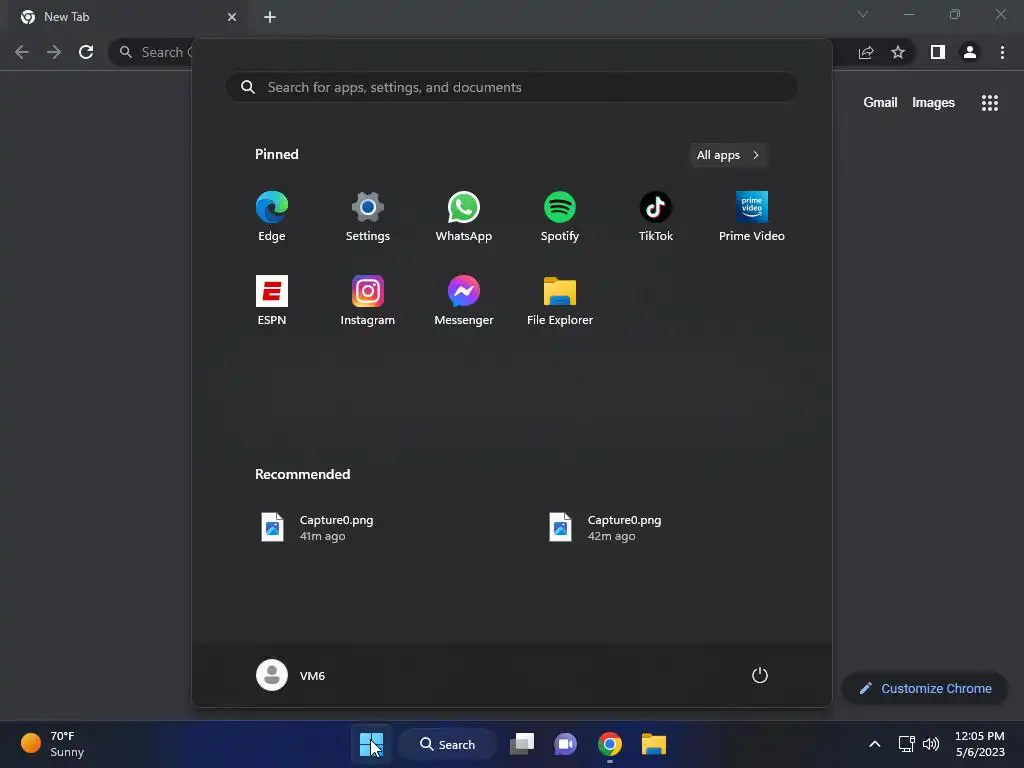Image resolution: width=1024 pixels, height=768 pixels.
Task: Reload the page in Chrome
Action: 86,52
